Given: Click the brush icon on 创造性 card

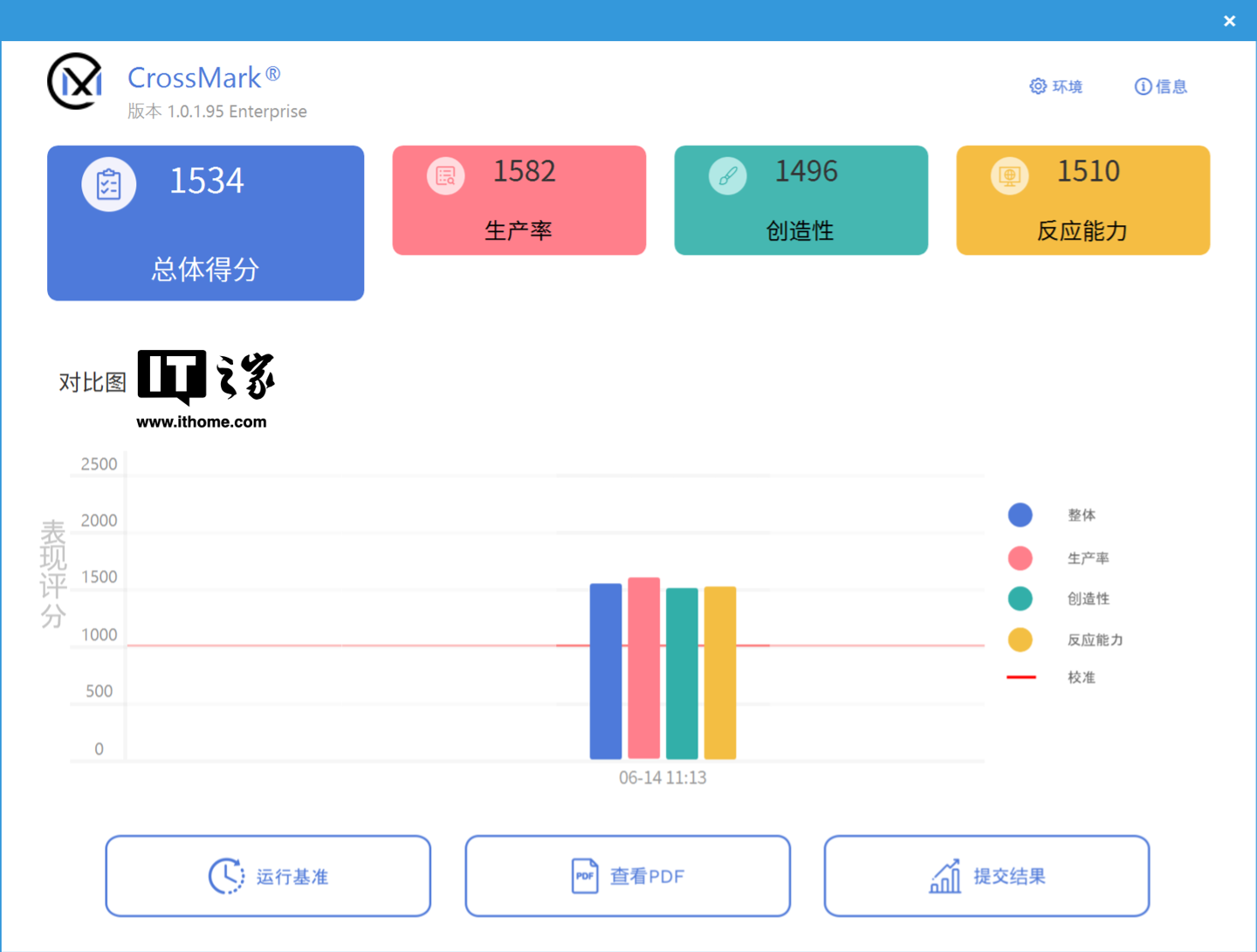Looking at the screenshot, I should pyautogui.click(x=728, y=176).
